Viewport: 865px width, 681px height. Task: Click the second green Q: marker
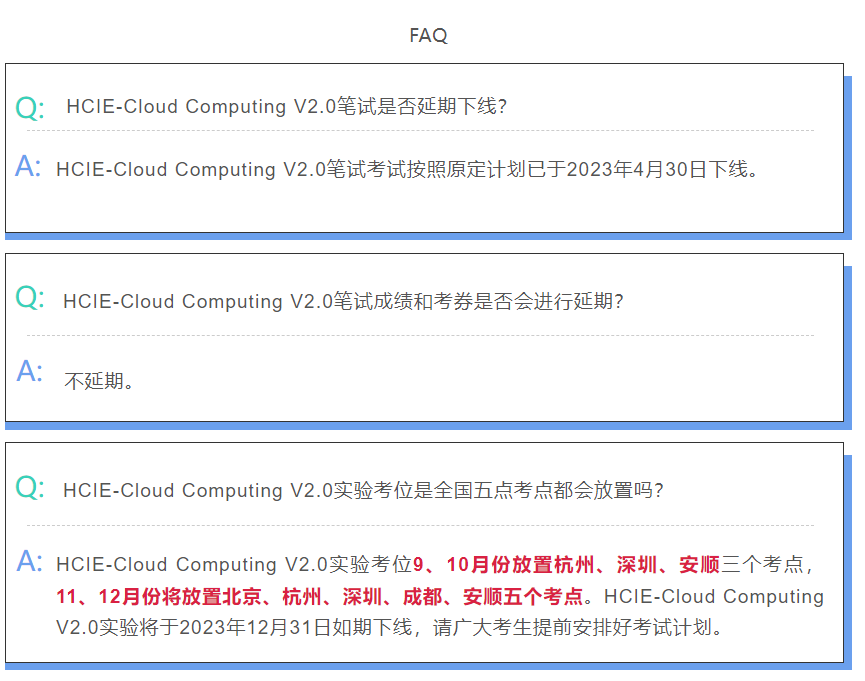click(x=30, y=297)
